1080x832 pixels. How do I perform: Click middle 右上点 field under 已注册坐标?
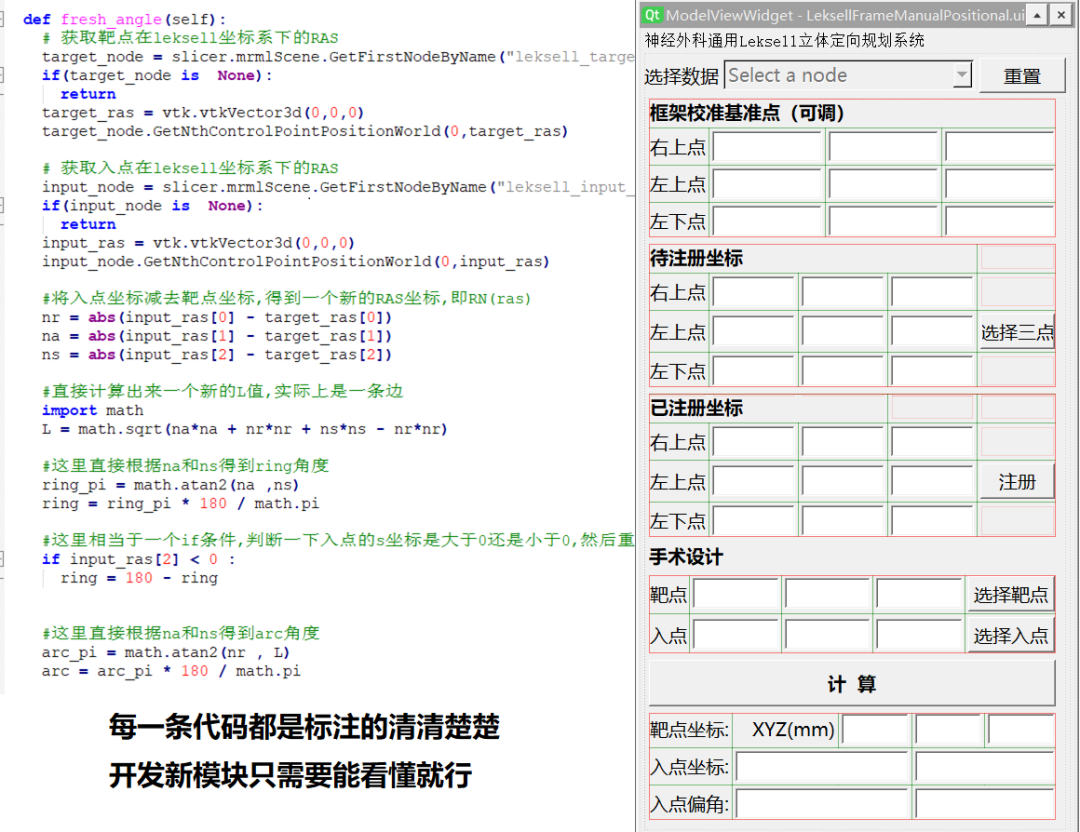point(843,443)
